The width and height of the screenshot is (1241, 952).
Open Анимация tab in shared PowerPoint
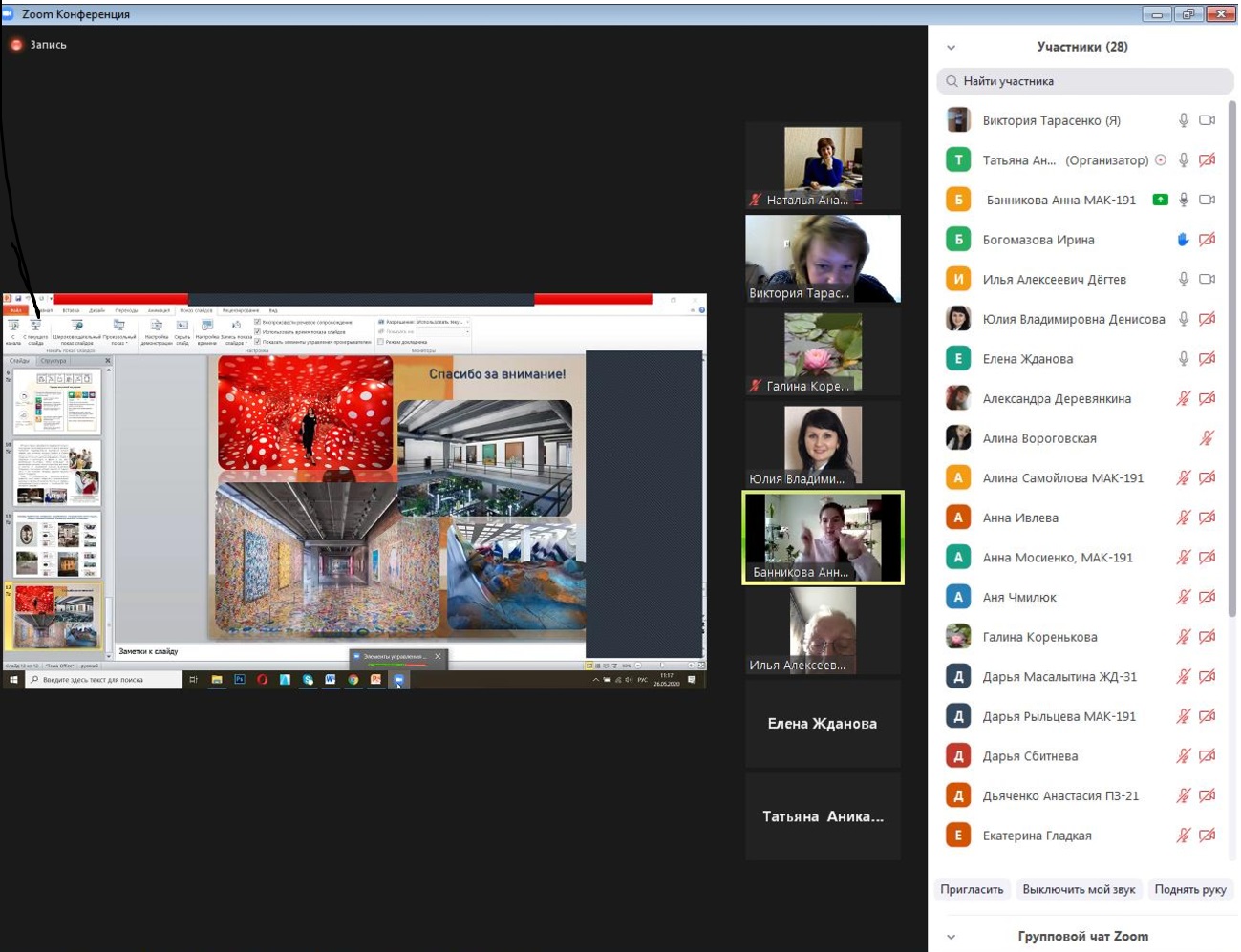point(159,310)
